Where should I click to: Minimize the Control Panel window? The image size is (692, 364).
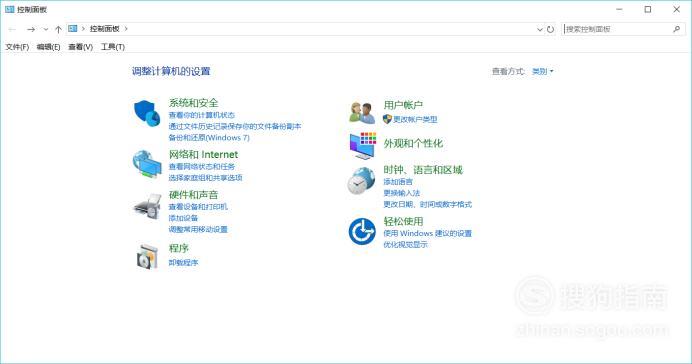(x=619, y=9)
